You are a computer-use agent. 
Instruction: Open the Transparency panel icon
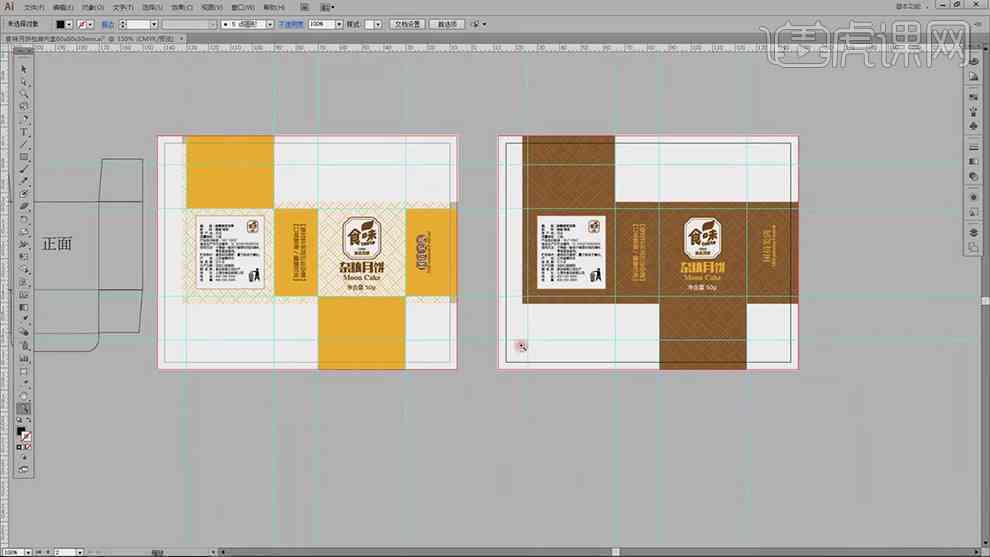(974, 176)
